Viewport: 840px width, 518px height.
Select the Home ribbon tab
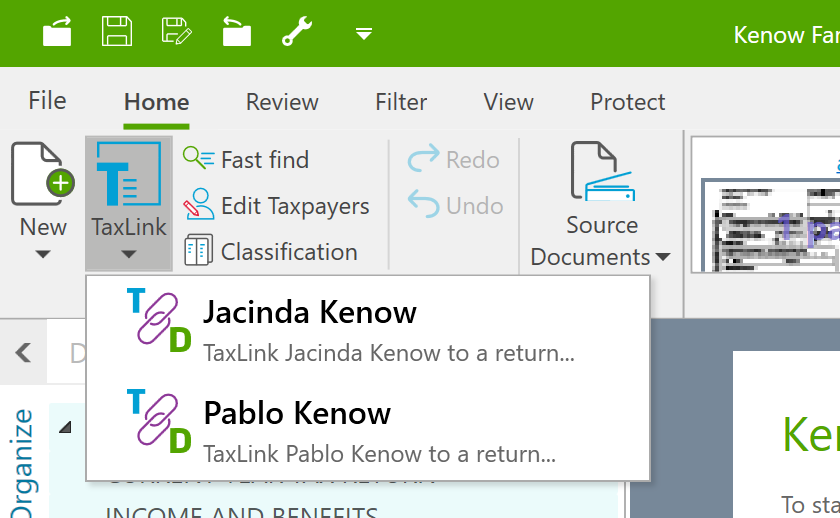156,102
